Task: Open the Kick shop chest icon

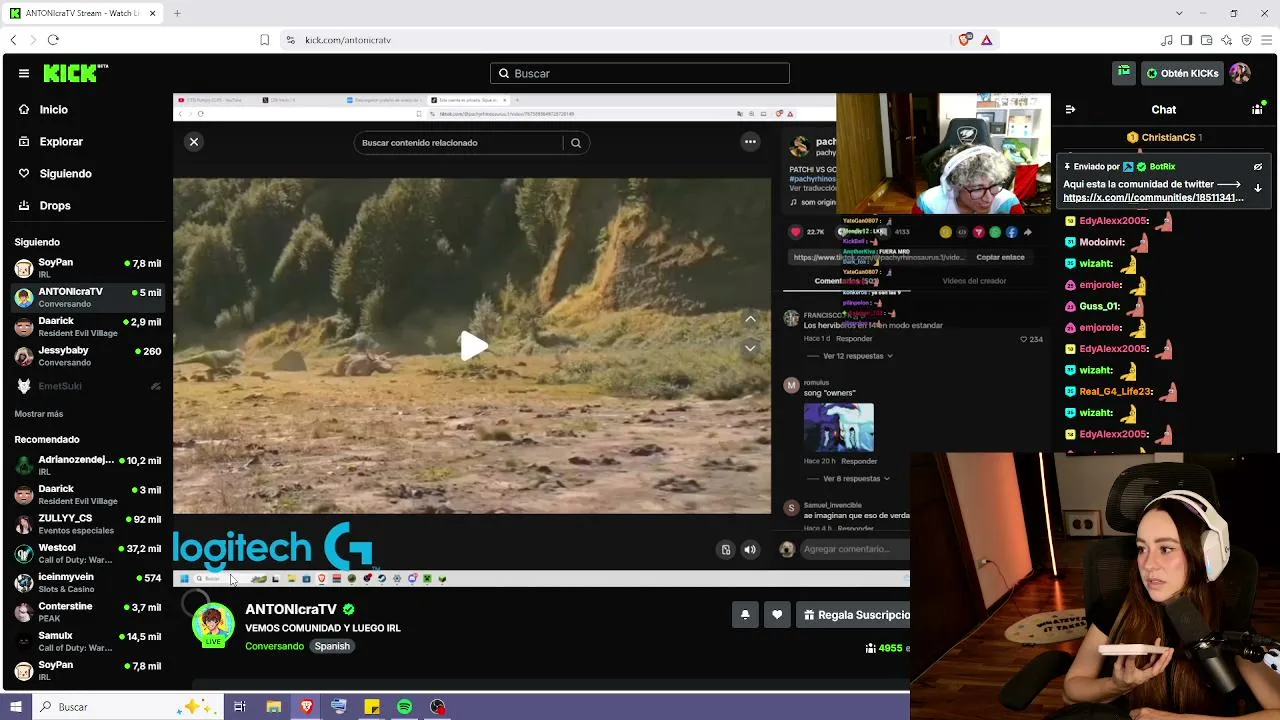Action: pyautogui.click(x=1124, y=73)
